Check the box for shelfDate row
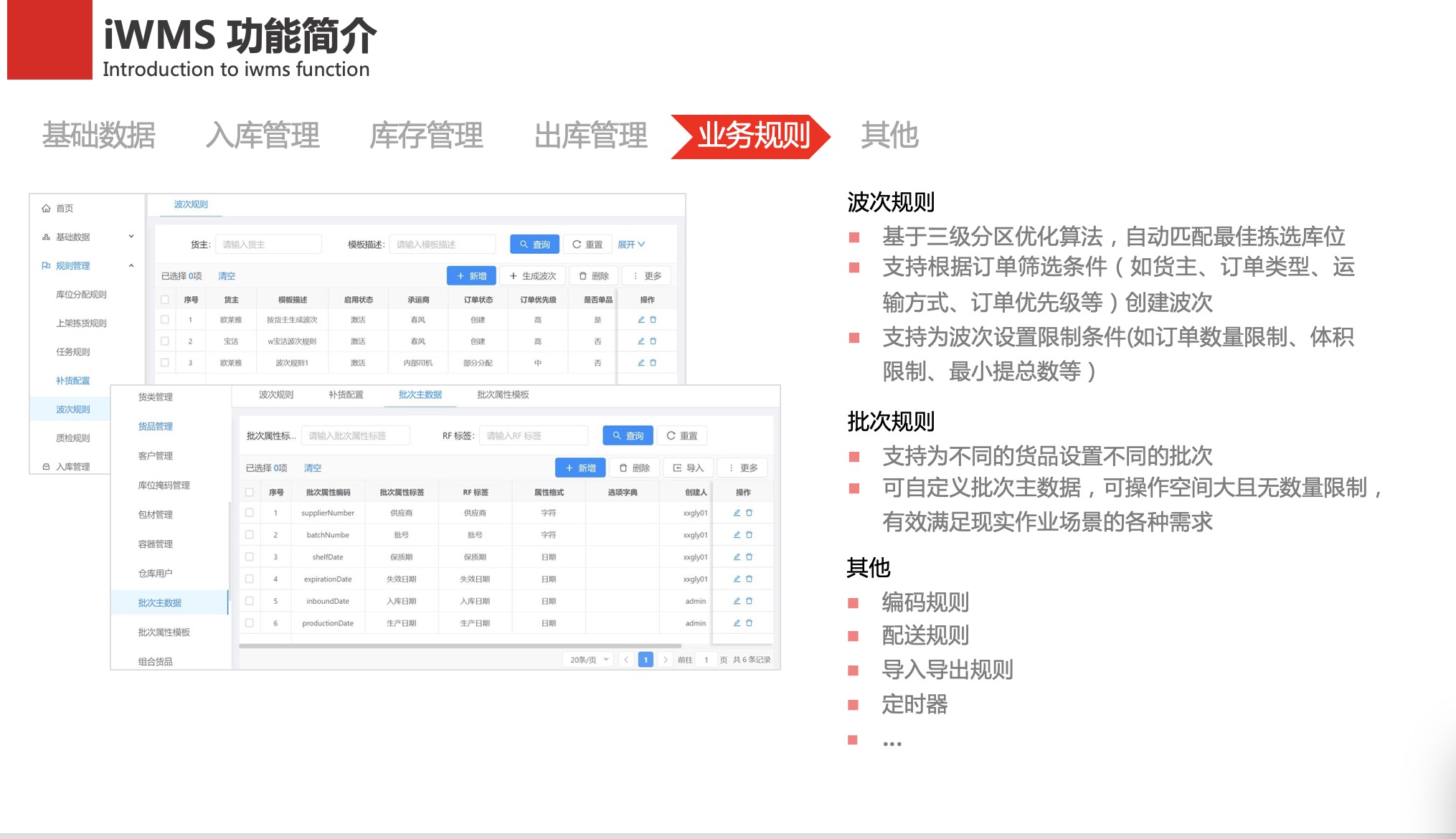The height and width of the screenshot is (839, 1456). (250, 557)
